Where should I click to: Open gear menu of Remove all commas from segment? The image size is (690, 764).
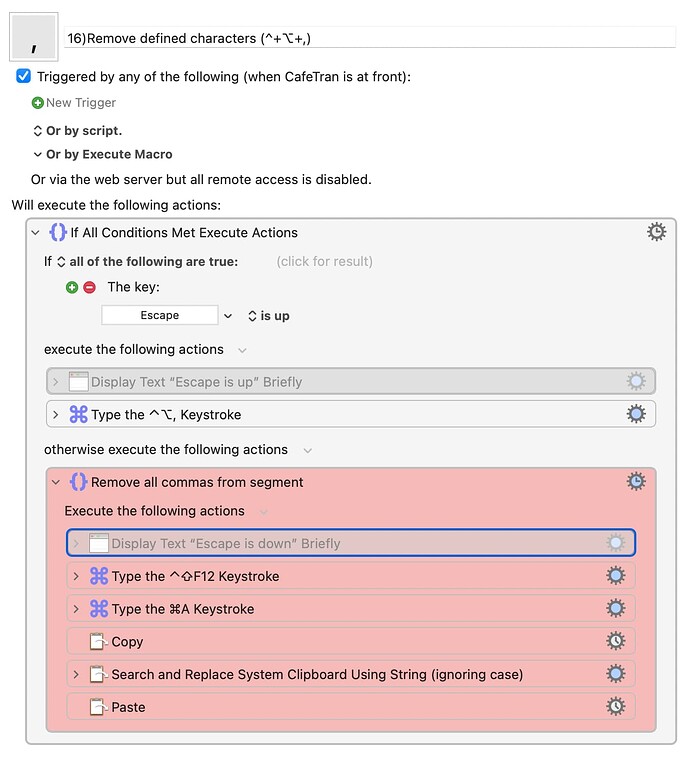click(636, 481)
